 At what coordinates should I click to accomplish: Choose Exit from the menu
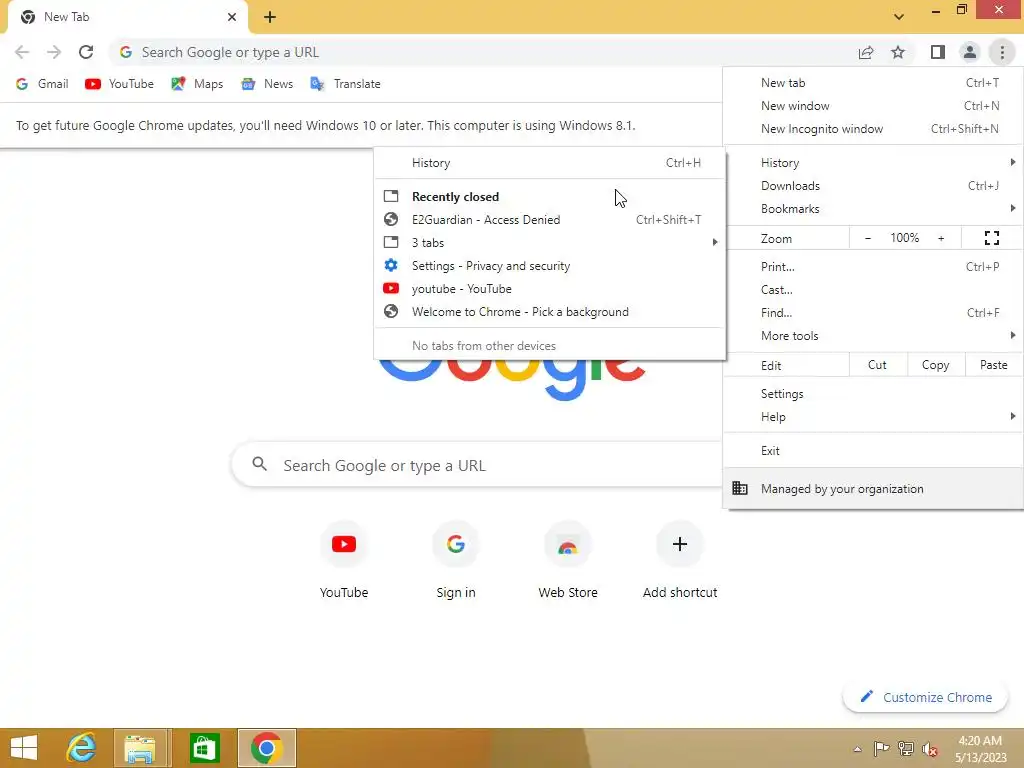[x=873, y=451]
